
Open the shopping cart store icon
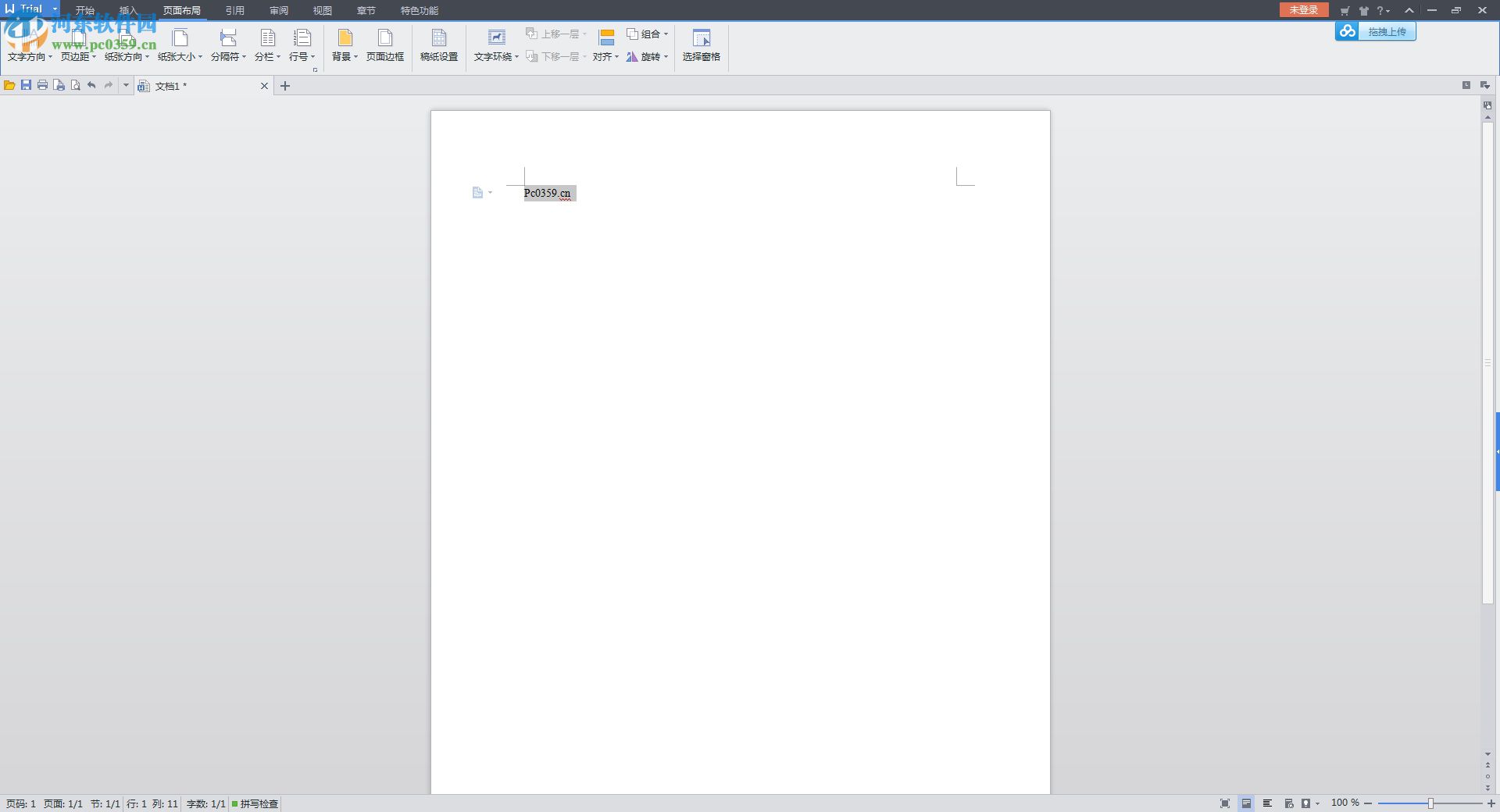(x=1345, y=11)
